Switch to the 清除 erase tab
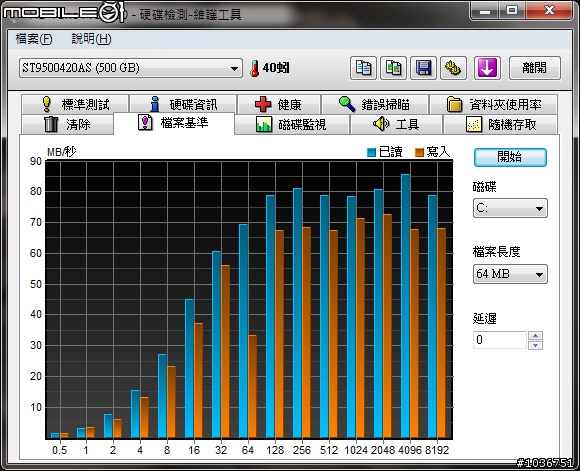 [67, 124]
